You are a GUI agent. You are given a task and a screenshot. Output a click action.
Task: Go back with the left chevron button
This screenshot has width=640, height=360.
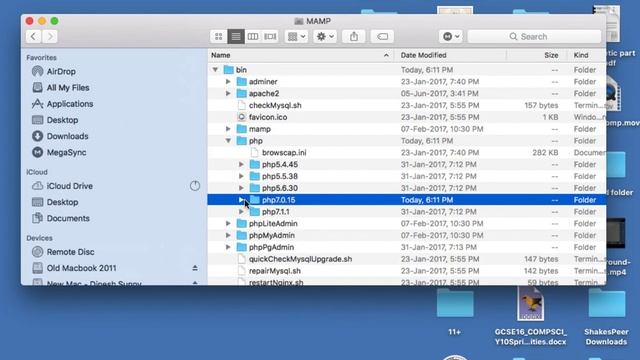tap(33, 37)
